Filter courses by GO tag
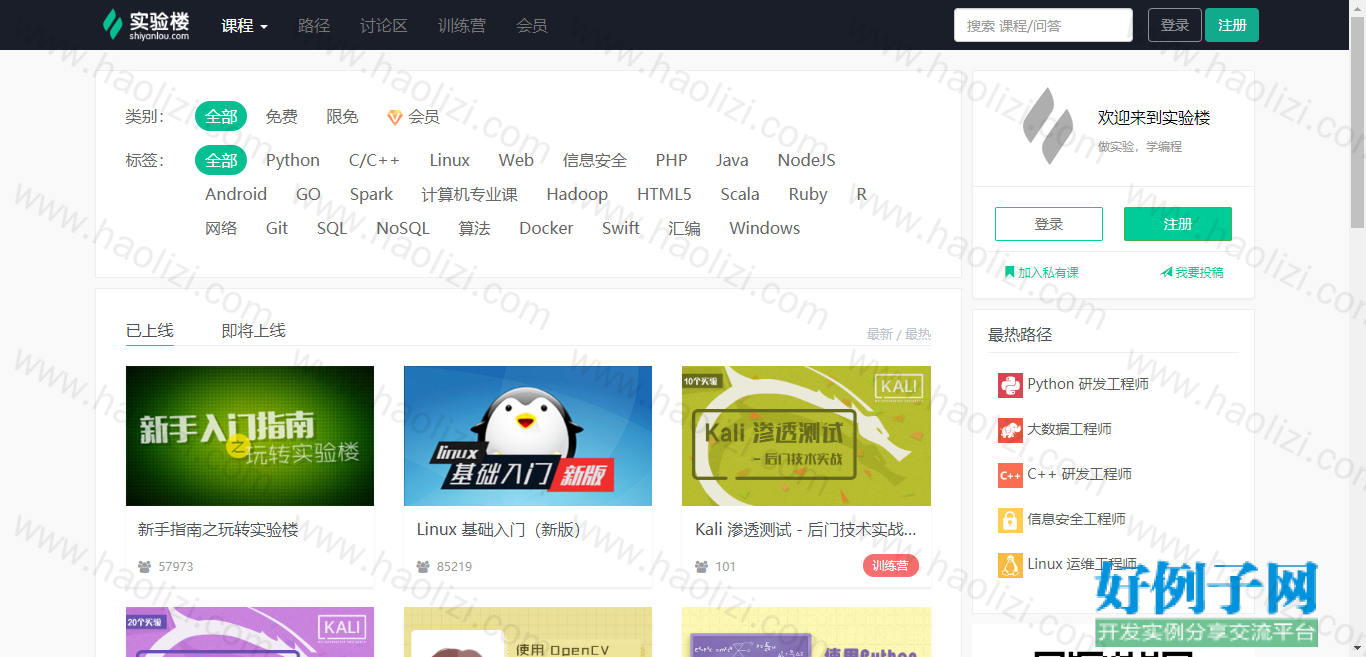Screen dimensions: 1366x657 308,194
